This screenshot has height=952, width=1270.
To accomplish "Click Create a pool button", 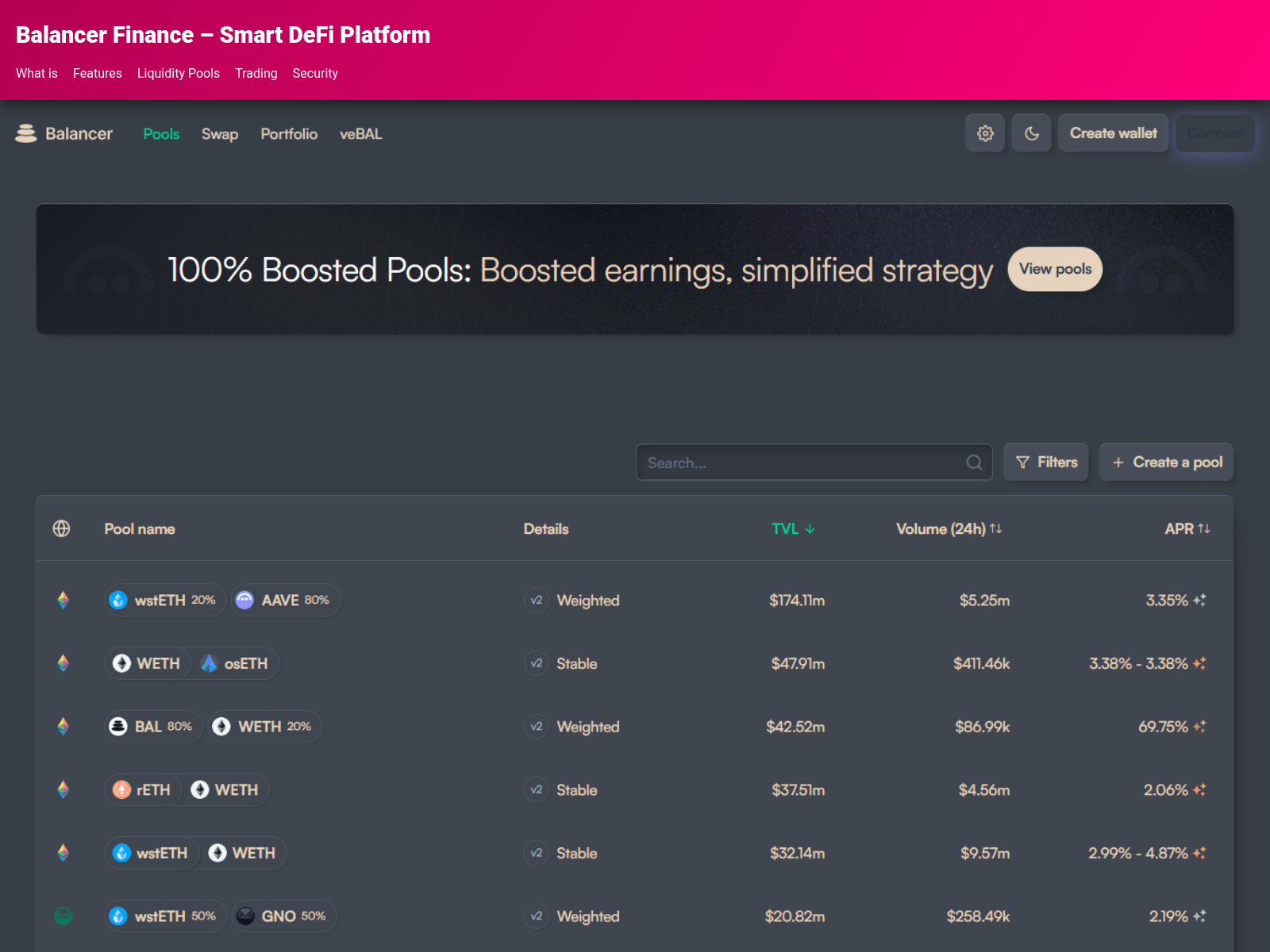I will coord(1166,463).
